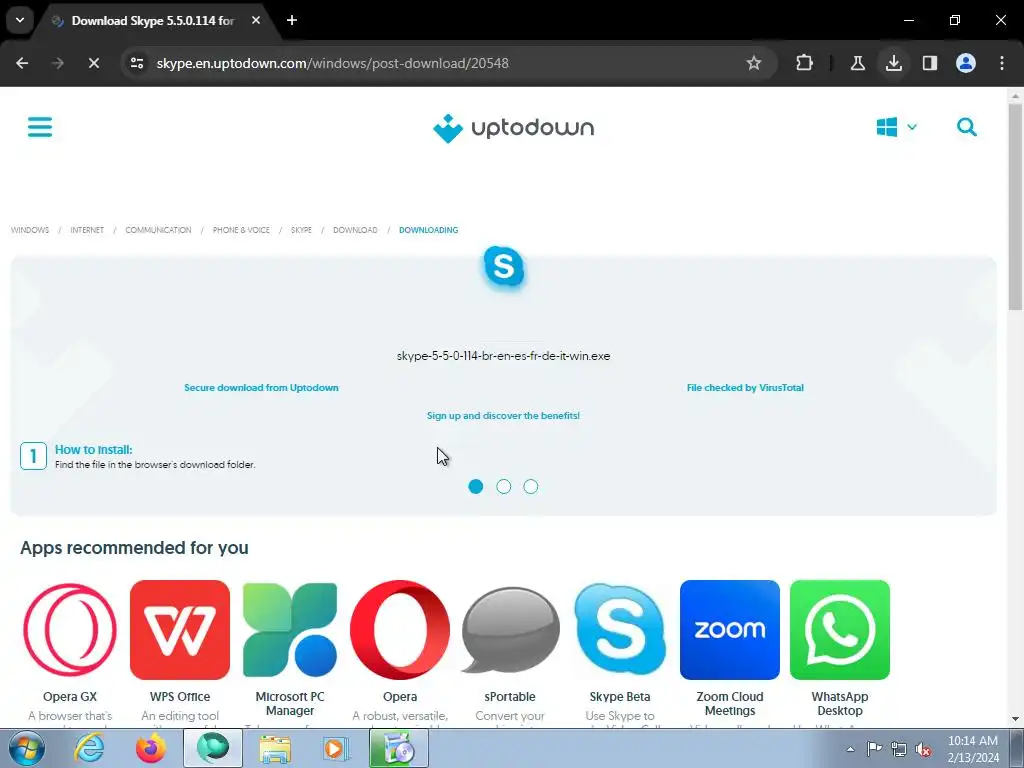The image size is (1024, 768).
Task: View site information icon in address bar
Action: pyautogui.click(x=136, y=63)
